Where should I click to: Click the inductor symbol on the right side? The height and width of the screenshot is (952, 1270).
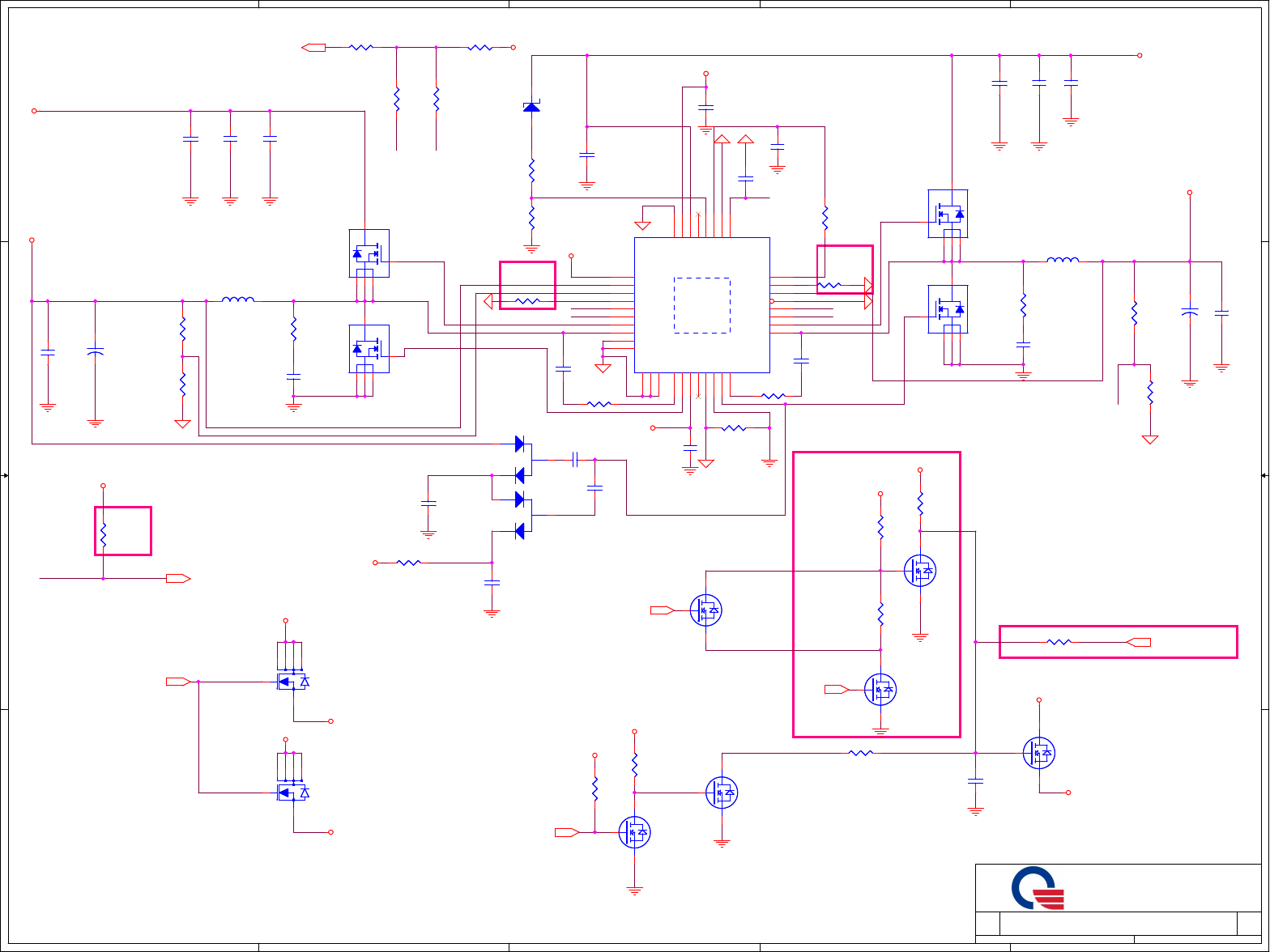(1063, 260)
